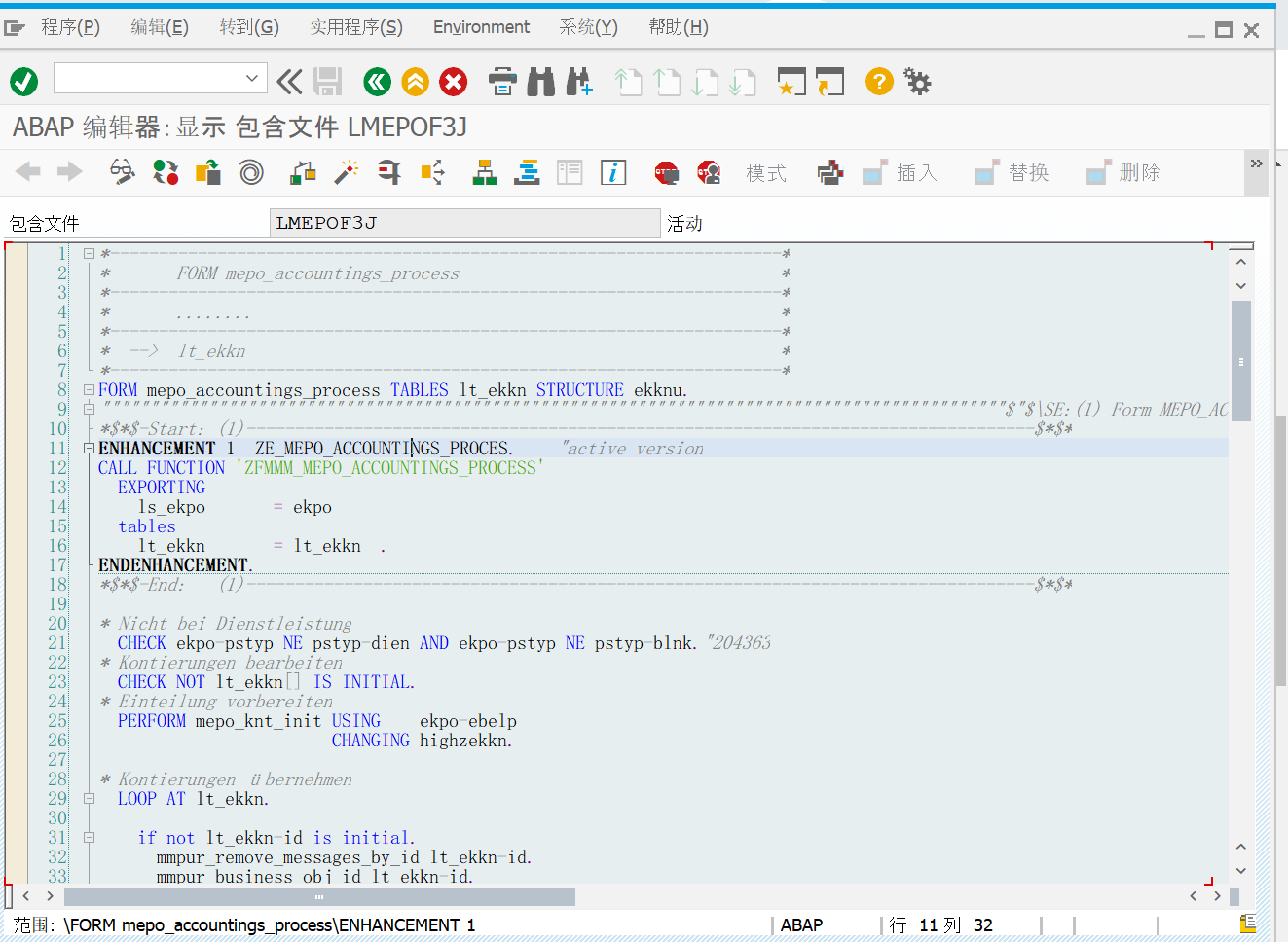Click the LMEPOF3J include name field
The width and height of the screenshot is (1288, 942).
point(465,223)
